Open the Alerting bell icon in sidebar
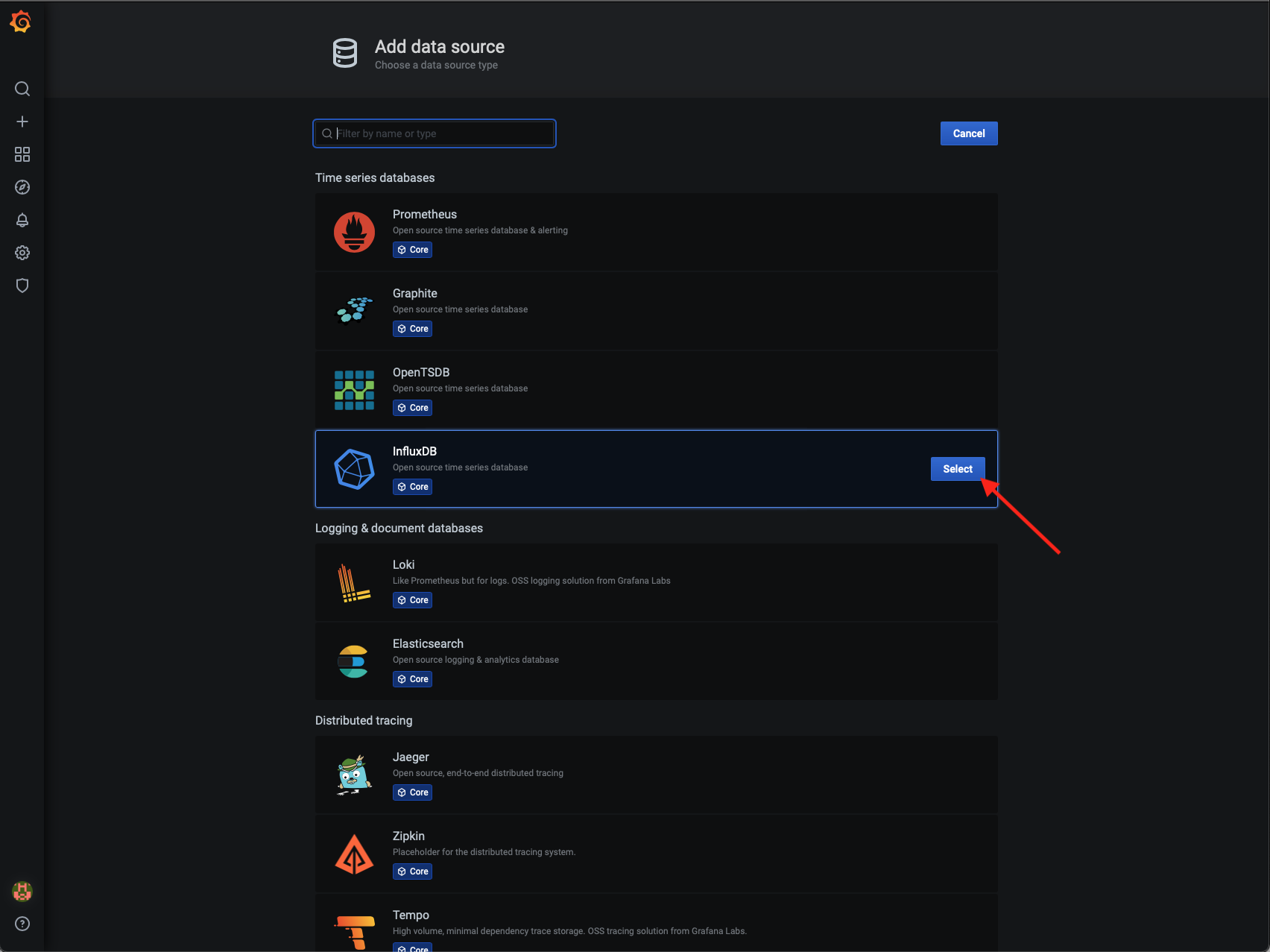This screenshot has height=952, width=1270. coord(22,220)
